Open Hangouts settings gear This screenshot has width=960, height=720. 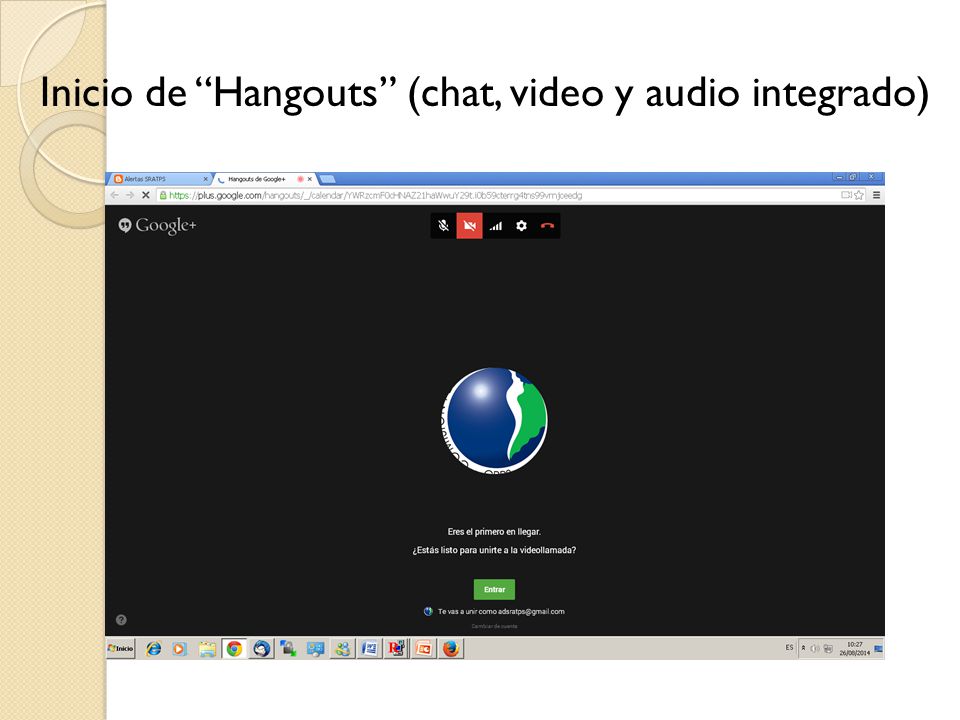pos(521,226)
